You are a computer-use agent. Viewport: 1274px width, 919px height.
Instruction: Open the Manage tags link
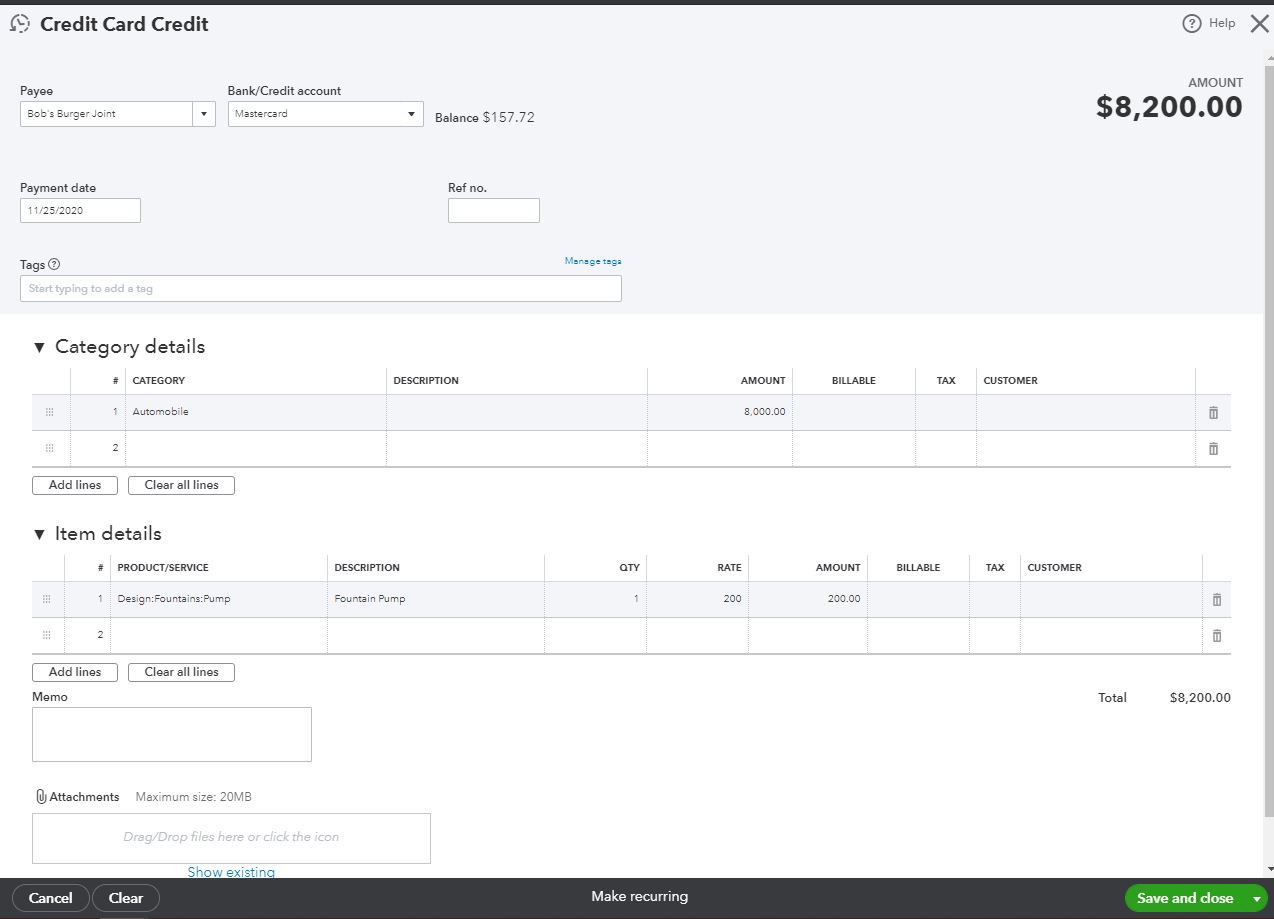[x=593, y=261]
